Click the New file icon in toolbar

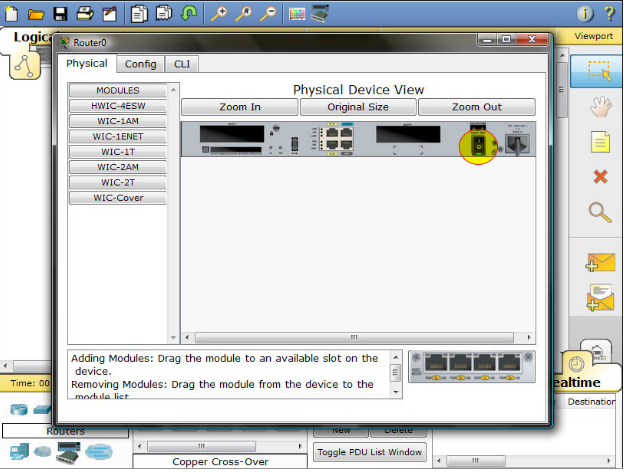(12, 14)
